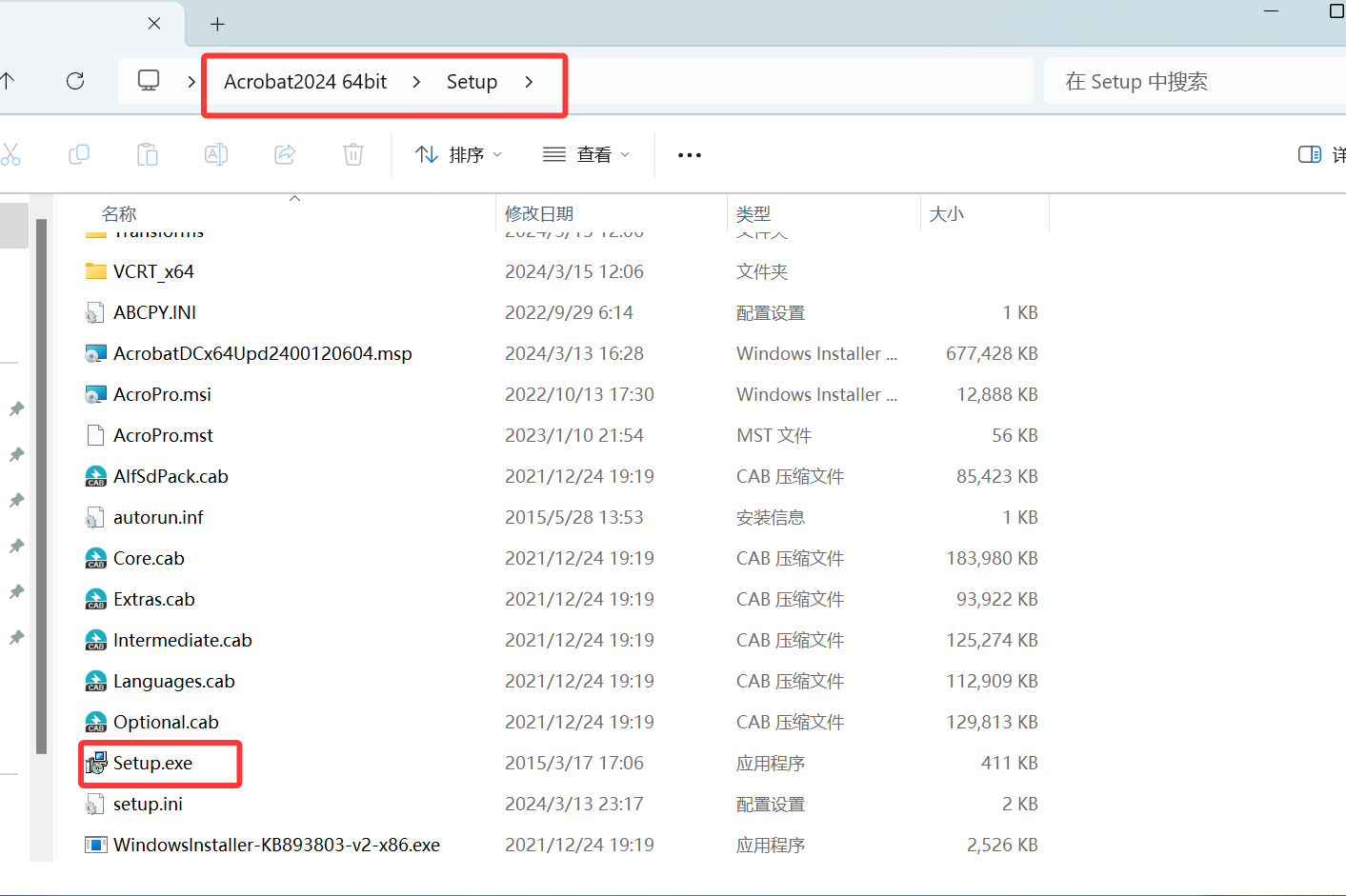The width and height of the screenshot is (1346, 896).
Task: Click the MST 文件 type cell
Action: click(773, 435)
